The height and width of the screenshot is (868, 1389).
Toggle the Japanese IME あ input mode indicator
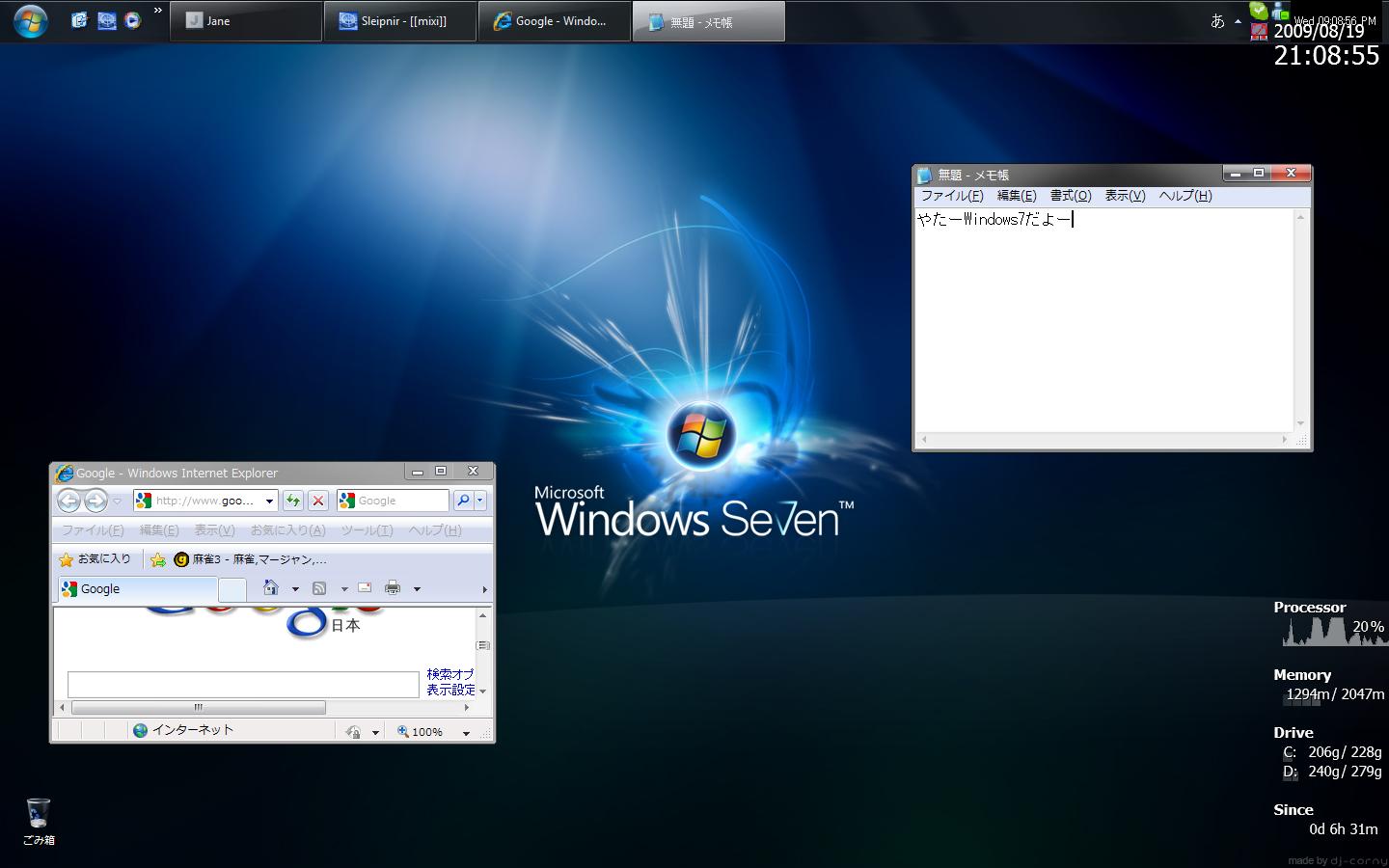pos(1217,21)
